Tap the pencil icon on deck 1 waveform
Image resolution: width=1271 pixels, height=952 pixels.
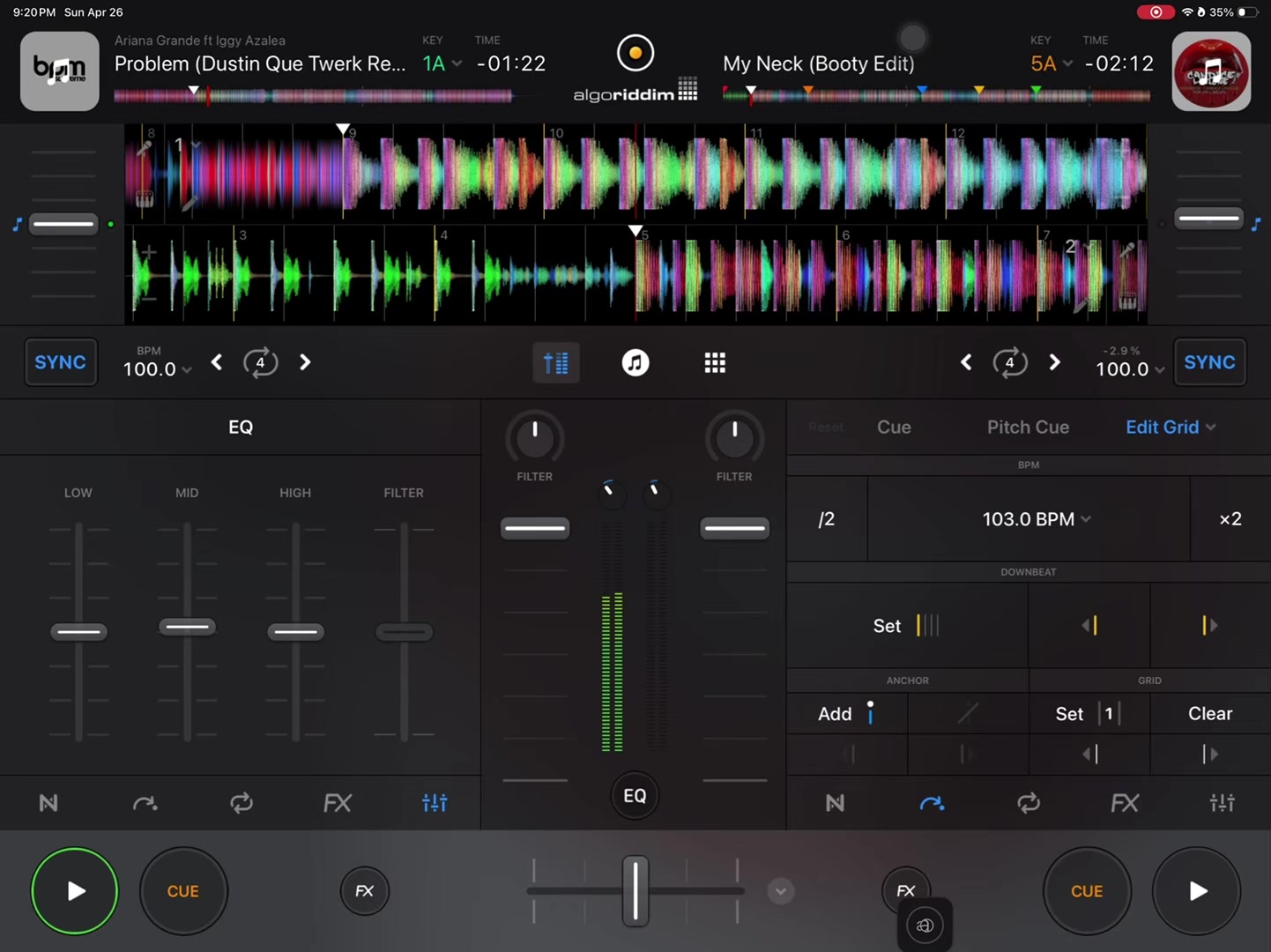click(190, 205)
